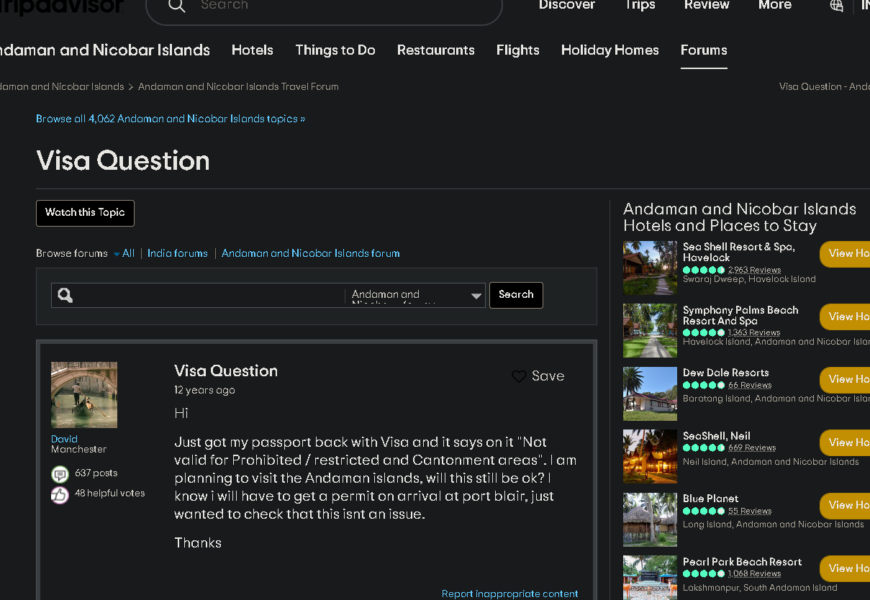The width and height of the screenshot is (870, 600).
Task: Open the Forums tab
Action: tap(704, 50)
